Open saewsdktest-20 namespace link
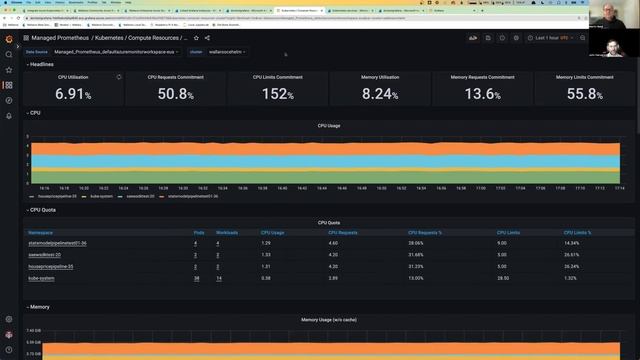The image size is (640, 360). [44, 255]
